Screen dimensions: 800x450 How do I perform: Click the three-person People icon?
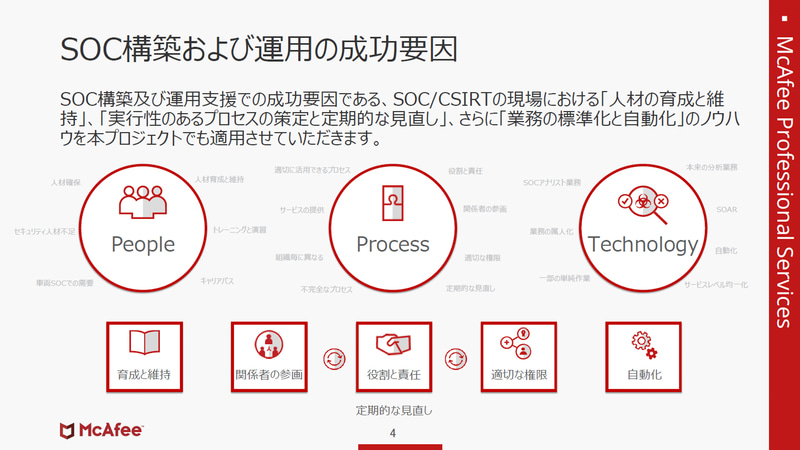pyautogui.click(x=143, y=202)
